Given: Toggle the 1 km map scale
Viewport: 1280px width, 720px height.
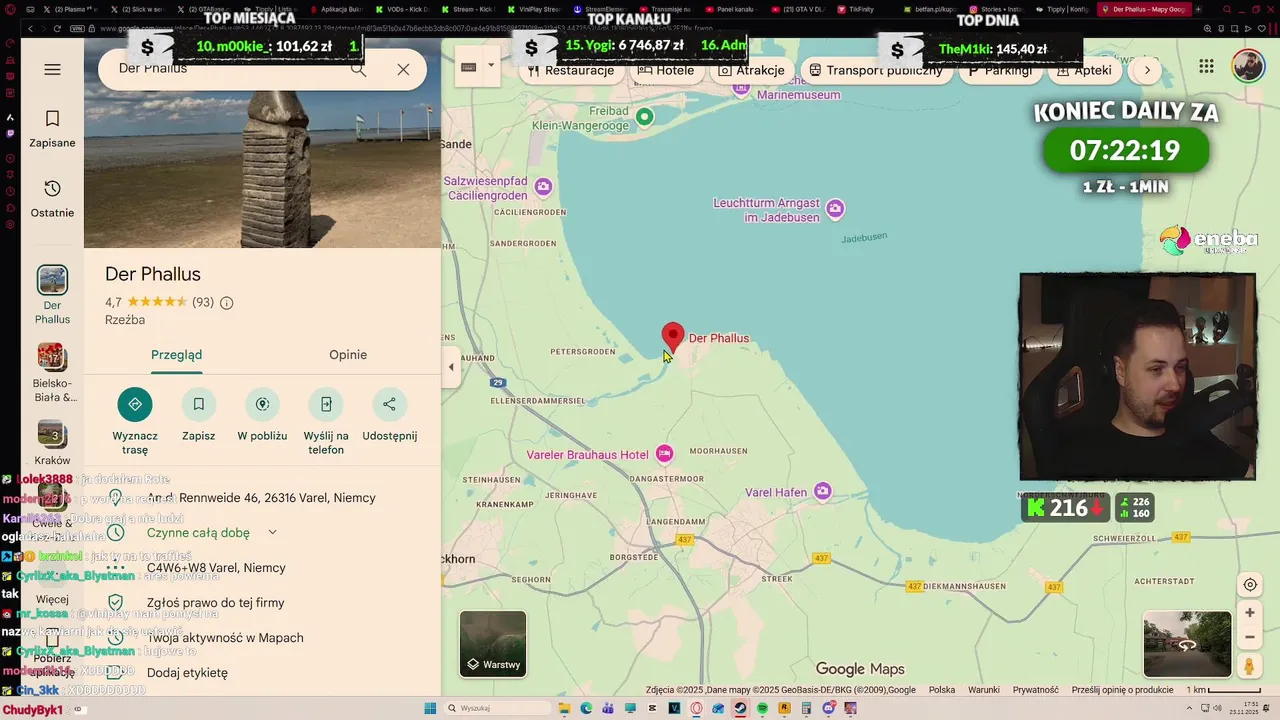Looking at the screenshot, I should pyautogui.click(x=1223, y=690).
